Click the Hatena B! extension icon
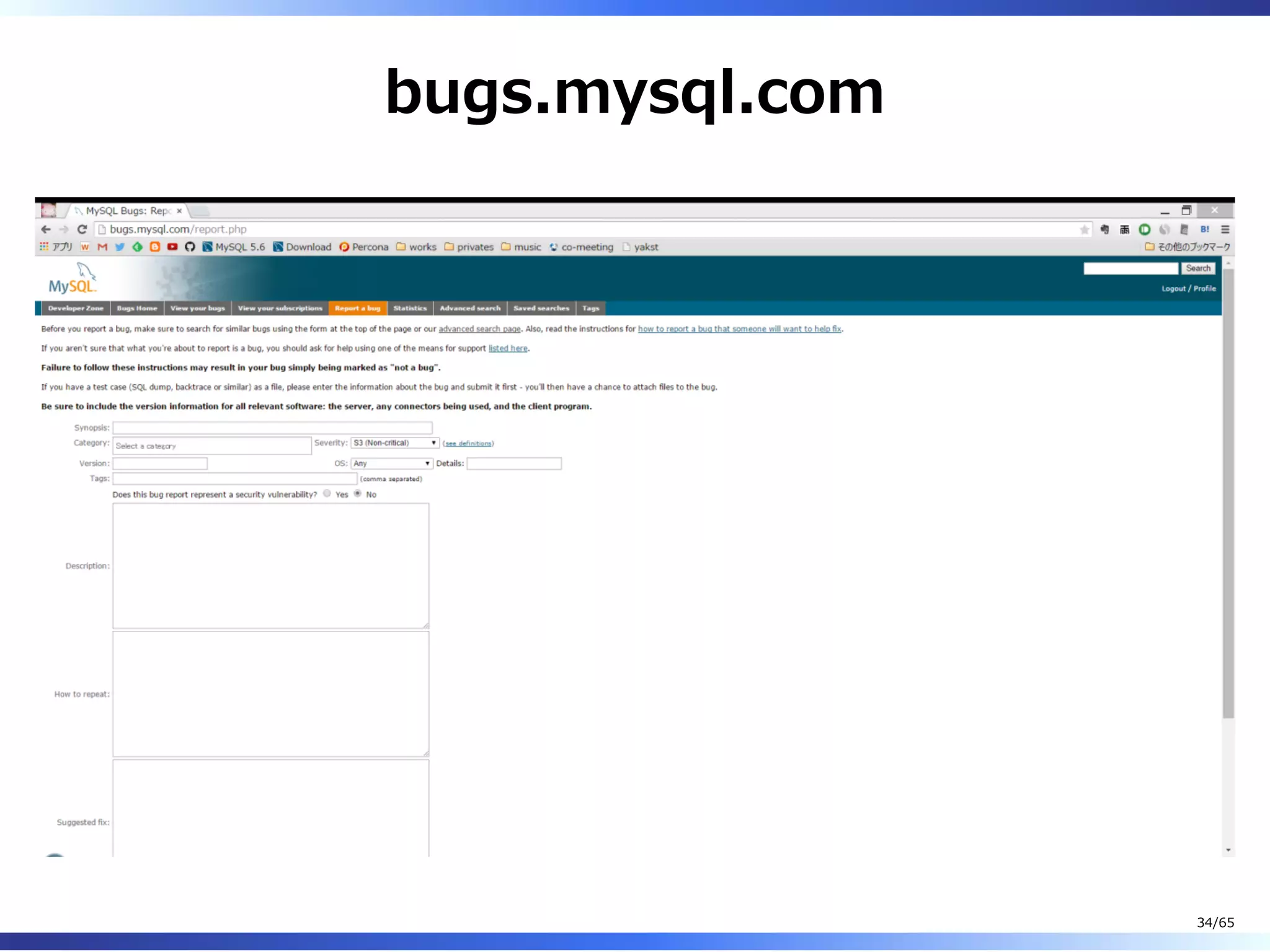The image size is (1270, 952). pyautogui.click(x=1205, y=229)
